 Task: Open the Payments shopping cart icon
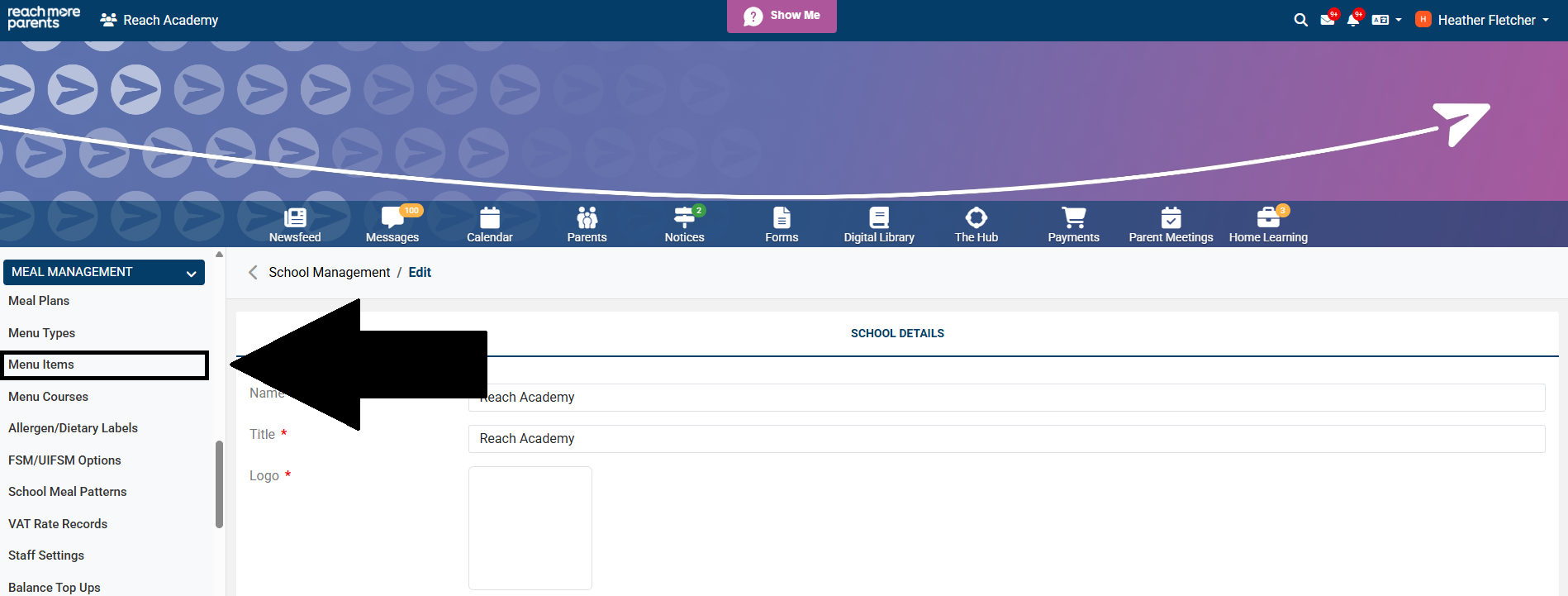click(1073, 218)
